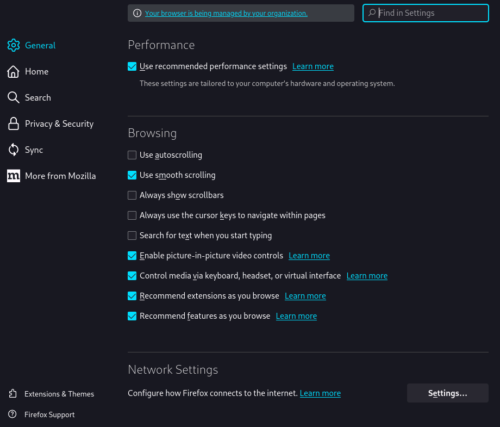The width and height of the screenshot is (500, 427).
Task: Click the Privacy & Security lock icon
Action: [13, 124]
